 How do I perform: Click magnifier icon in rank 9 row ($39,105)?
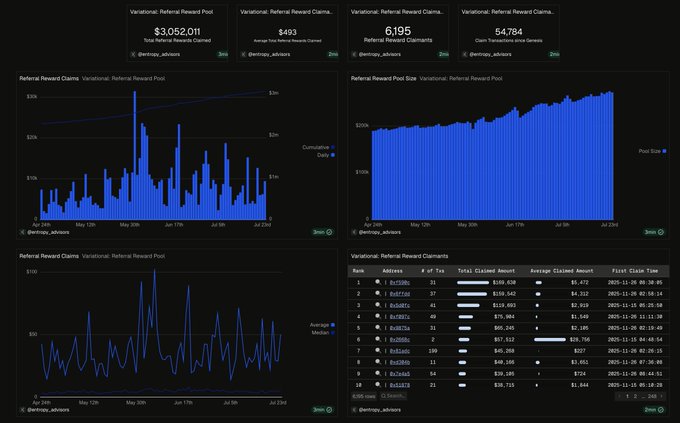378,373
